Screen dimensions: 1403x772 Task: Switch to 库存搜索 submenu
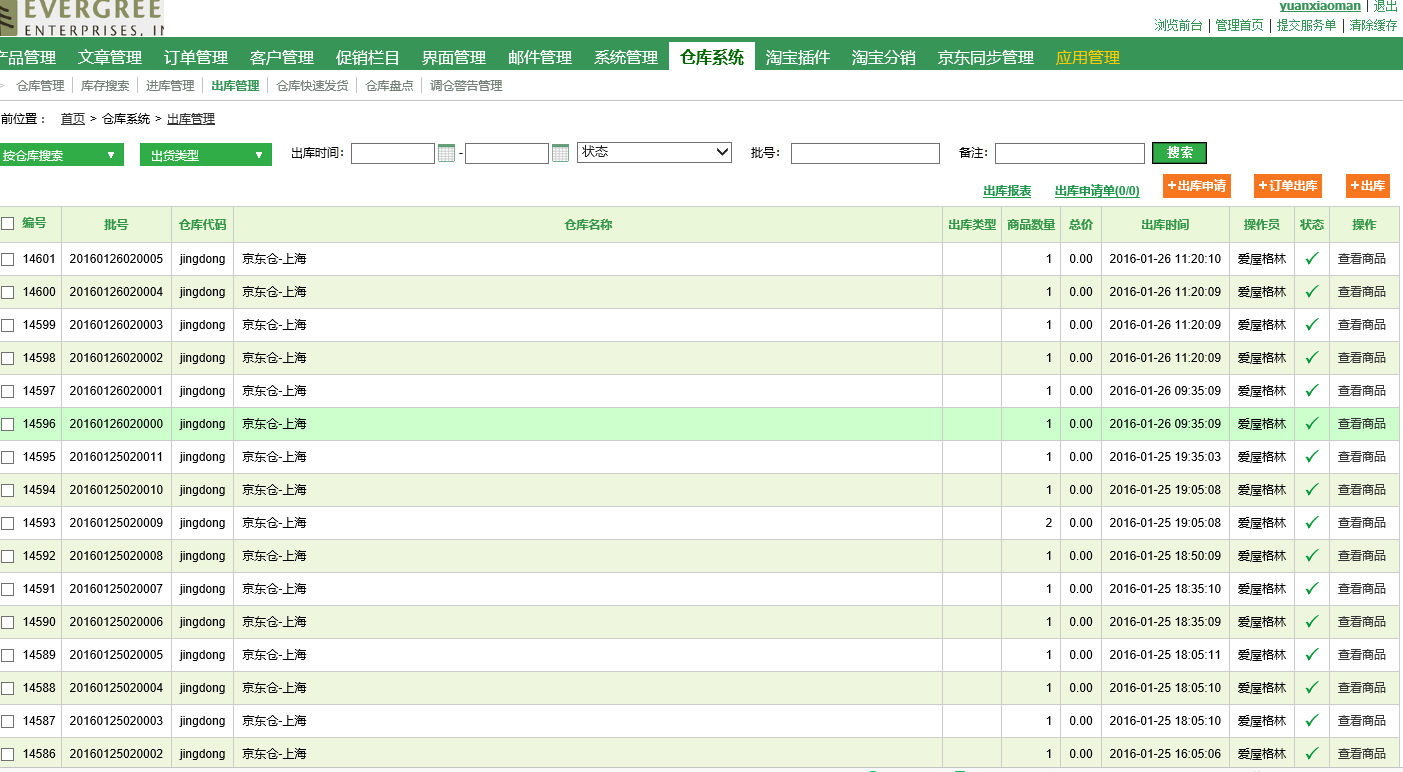point(105,86)
